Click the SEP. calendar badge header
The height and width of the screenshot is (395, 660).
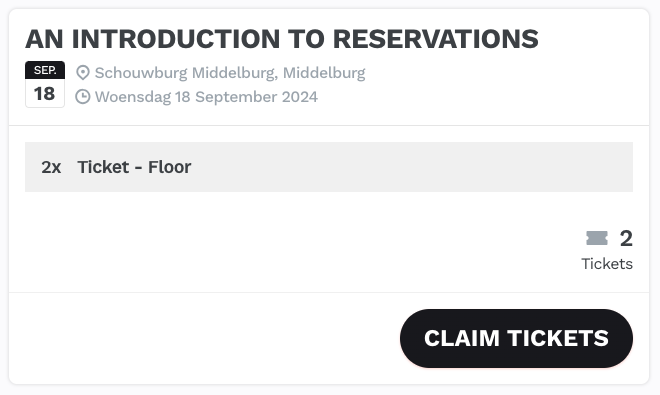[45, 70]
